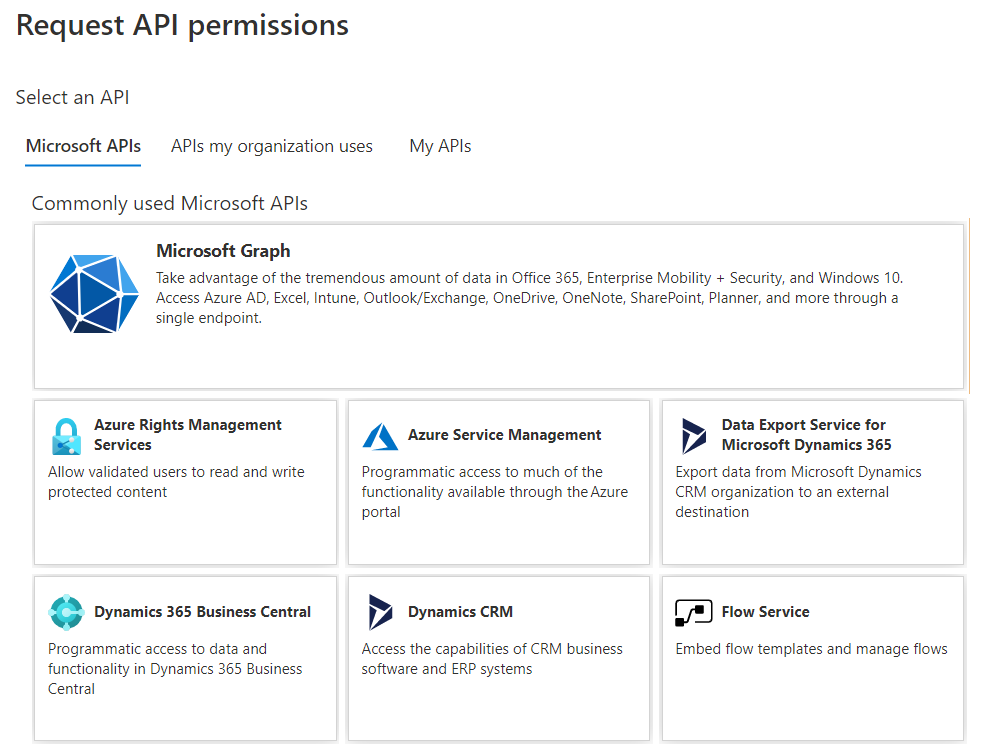Click the Microsoft Graph polyhedron icon
This screenshot has height=748, width=991.
coord(94,294)
